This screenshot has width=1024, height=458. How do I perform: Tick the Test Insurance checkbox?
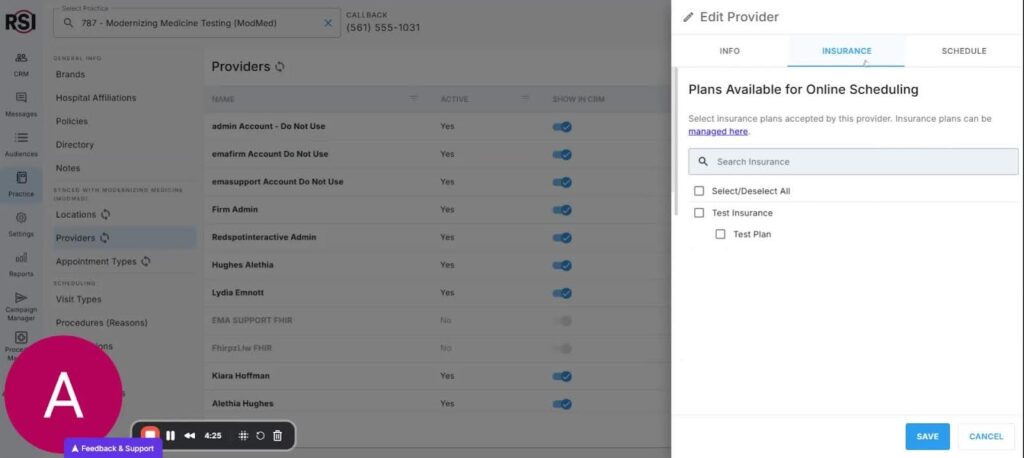pos(699,213)
